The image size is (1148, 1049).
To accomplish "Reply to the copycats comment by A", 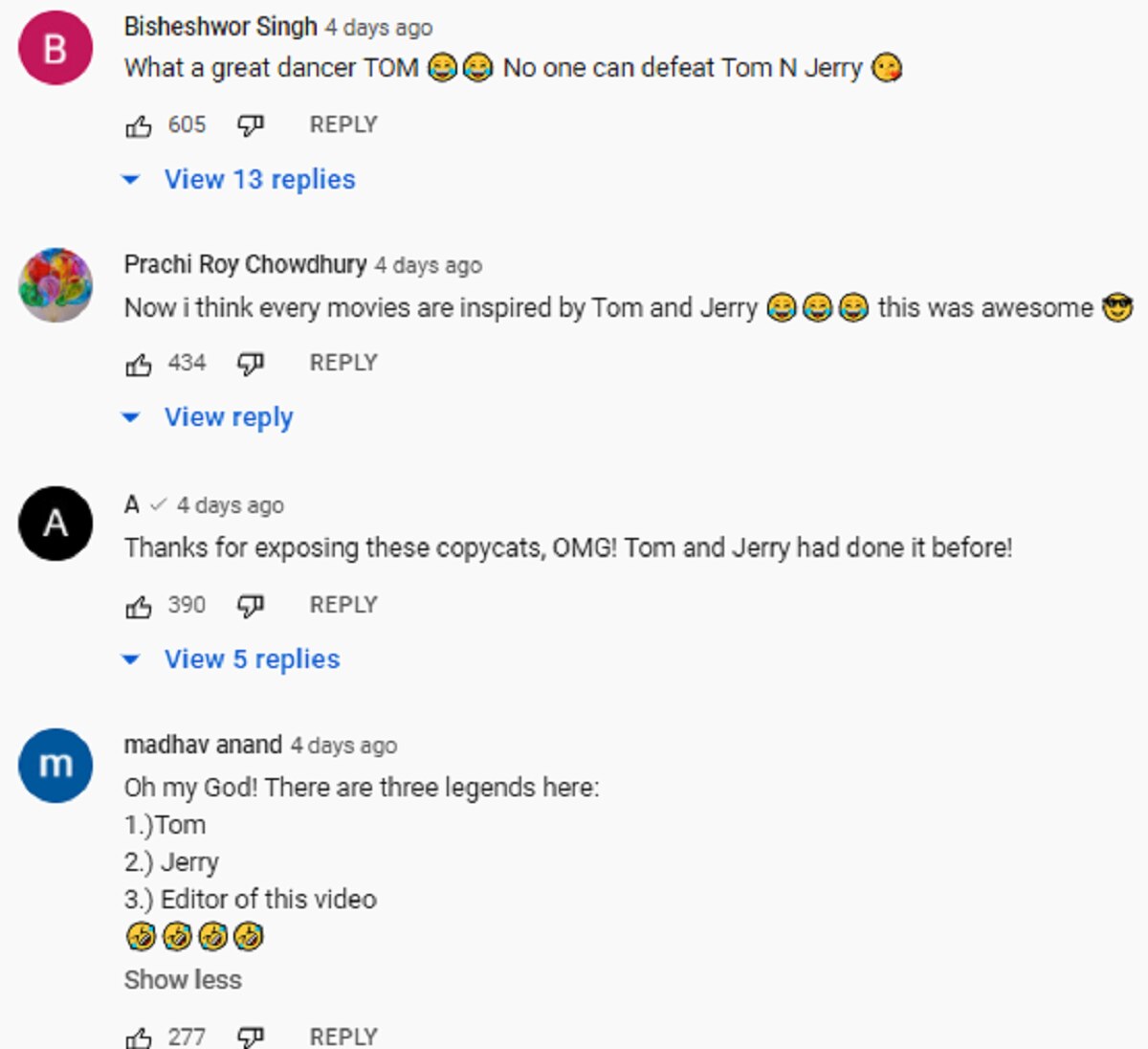I will (343, 606).
